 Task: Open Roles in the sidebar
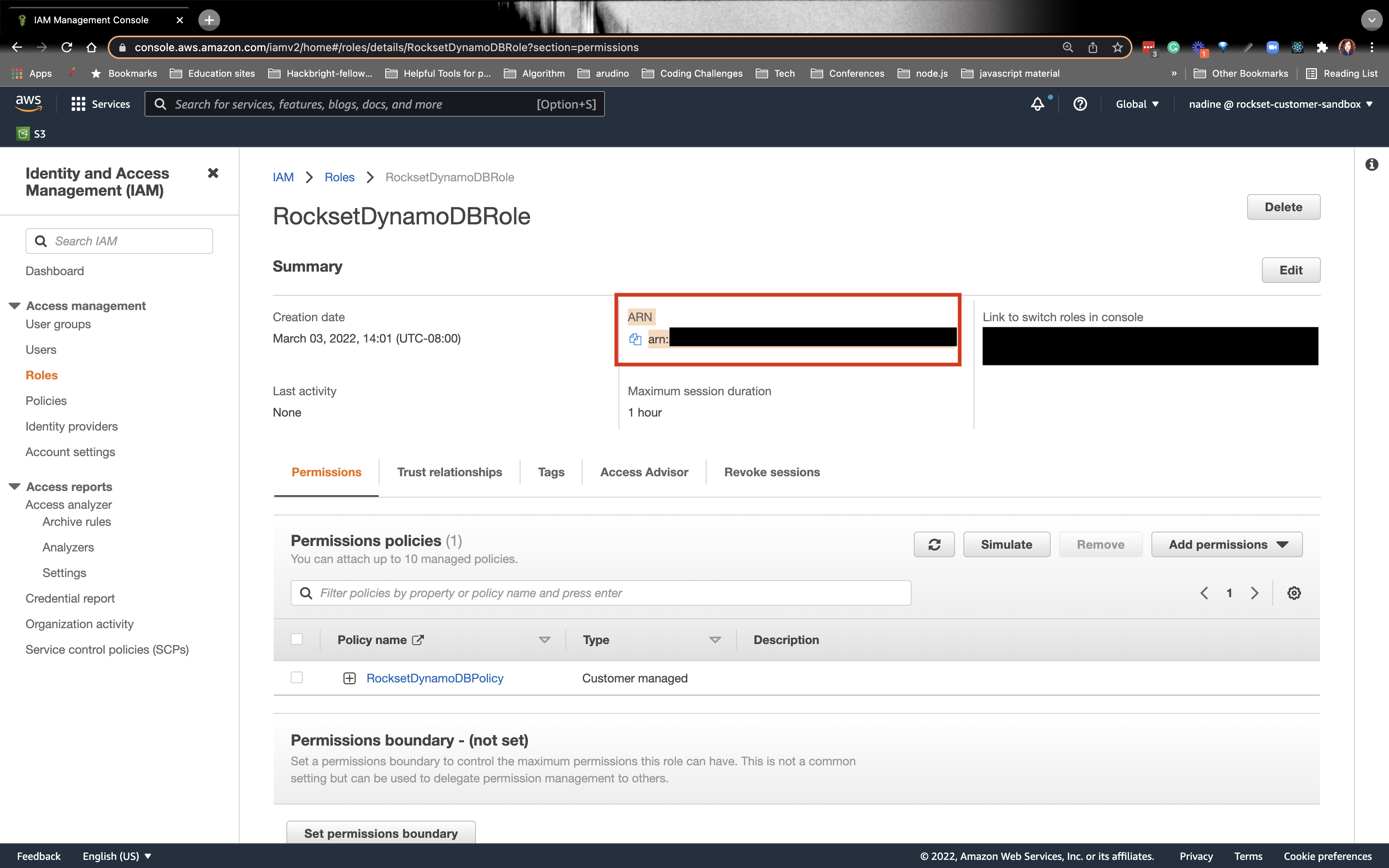click(41, 375)
